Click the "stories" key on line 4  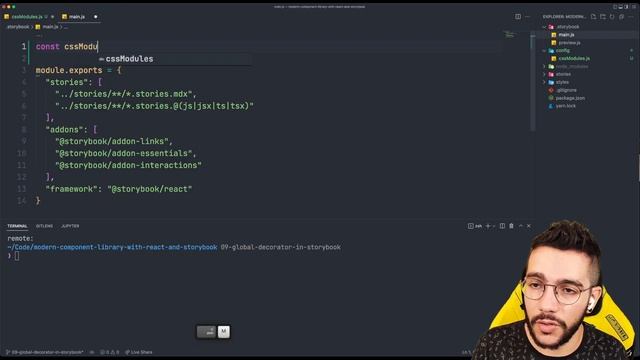[x=69, y=82]
